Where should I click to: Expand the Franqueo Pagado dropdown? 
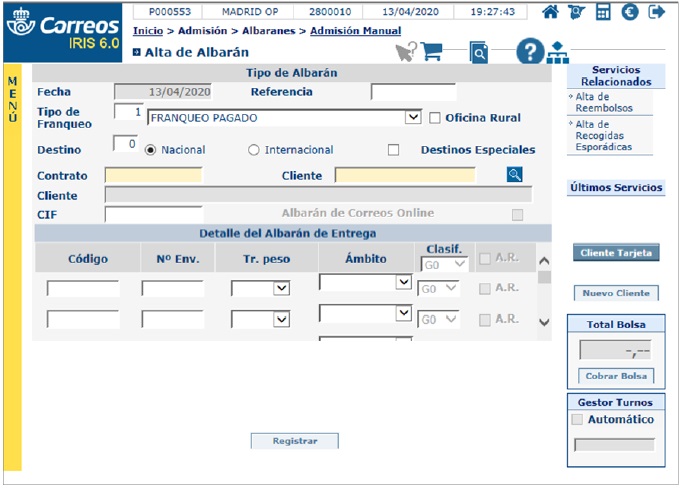click(413, 117)
